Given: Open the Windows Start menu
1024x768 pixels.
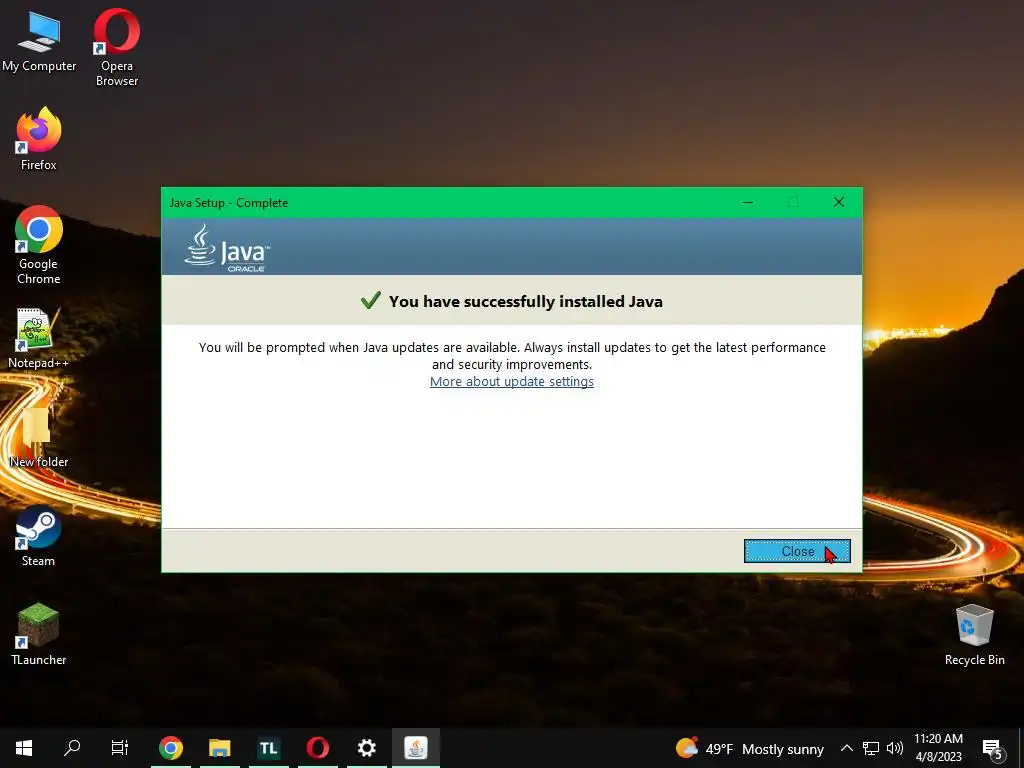Looking at the screenshot, I should click(x=24, y=748).
